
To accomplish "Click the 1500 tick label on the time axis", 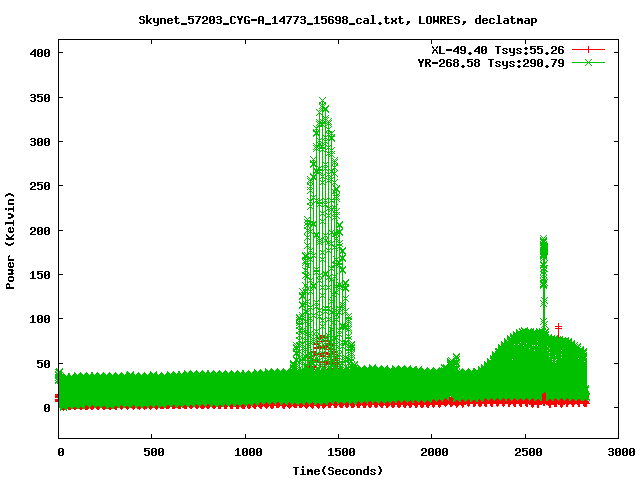I will (341, 452).
